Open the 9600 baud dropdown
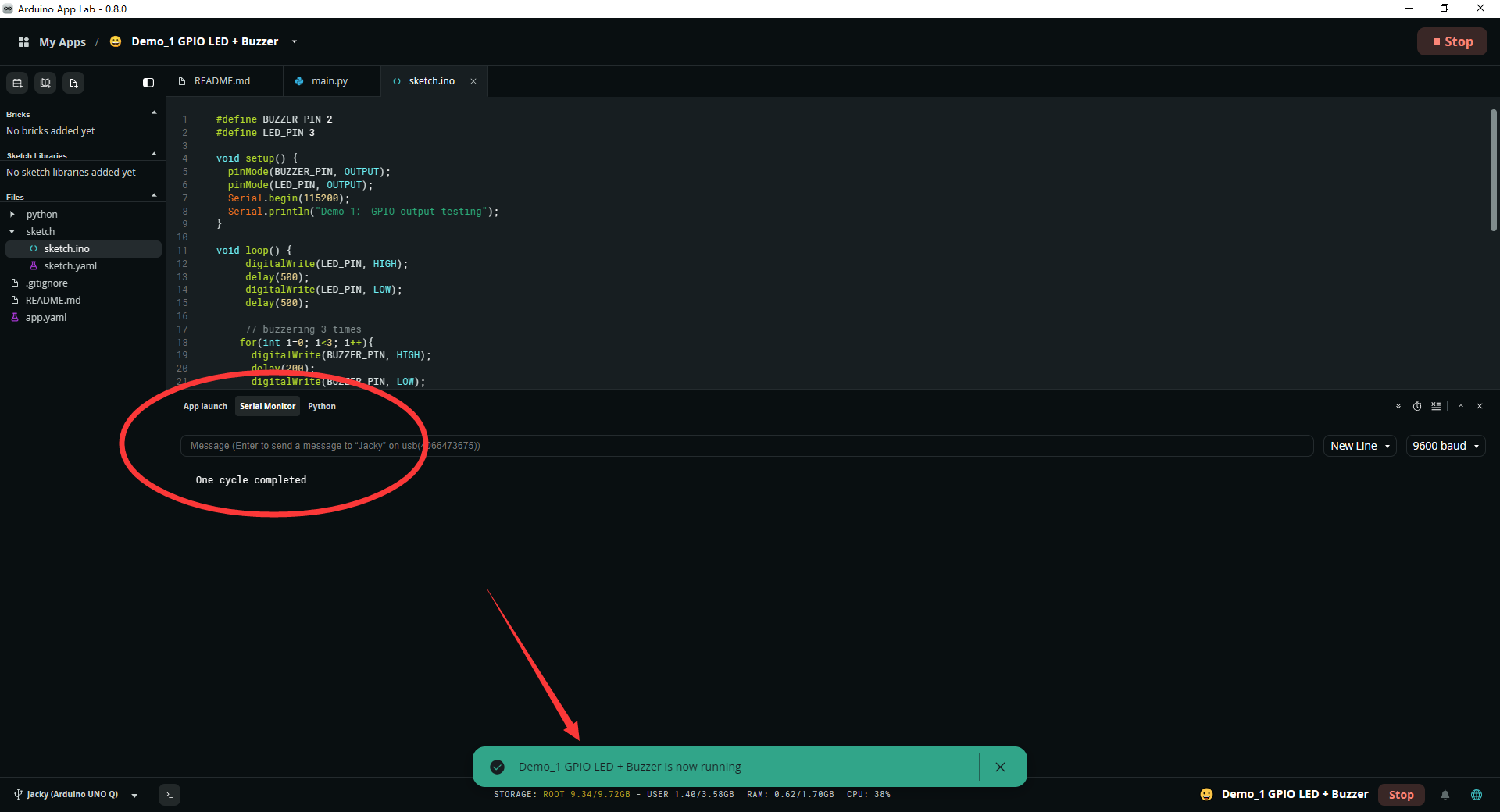Image resolution: width=1500 pixels, height=812 pixels. [1445, 446]
